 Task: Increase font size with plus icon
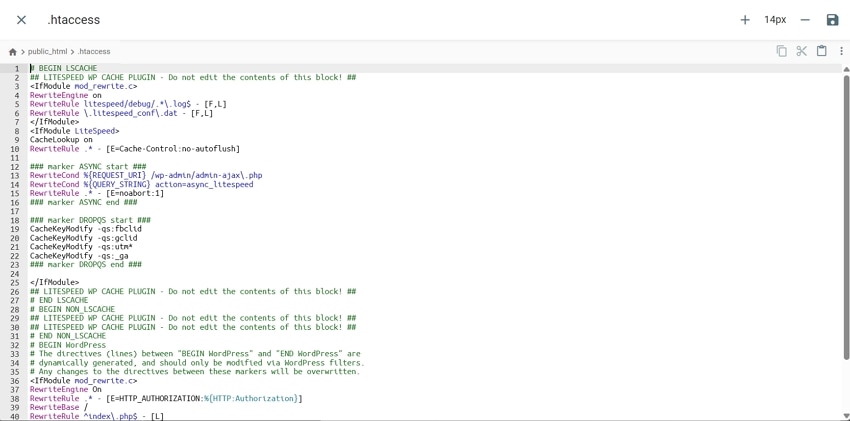745,20
